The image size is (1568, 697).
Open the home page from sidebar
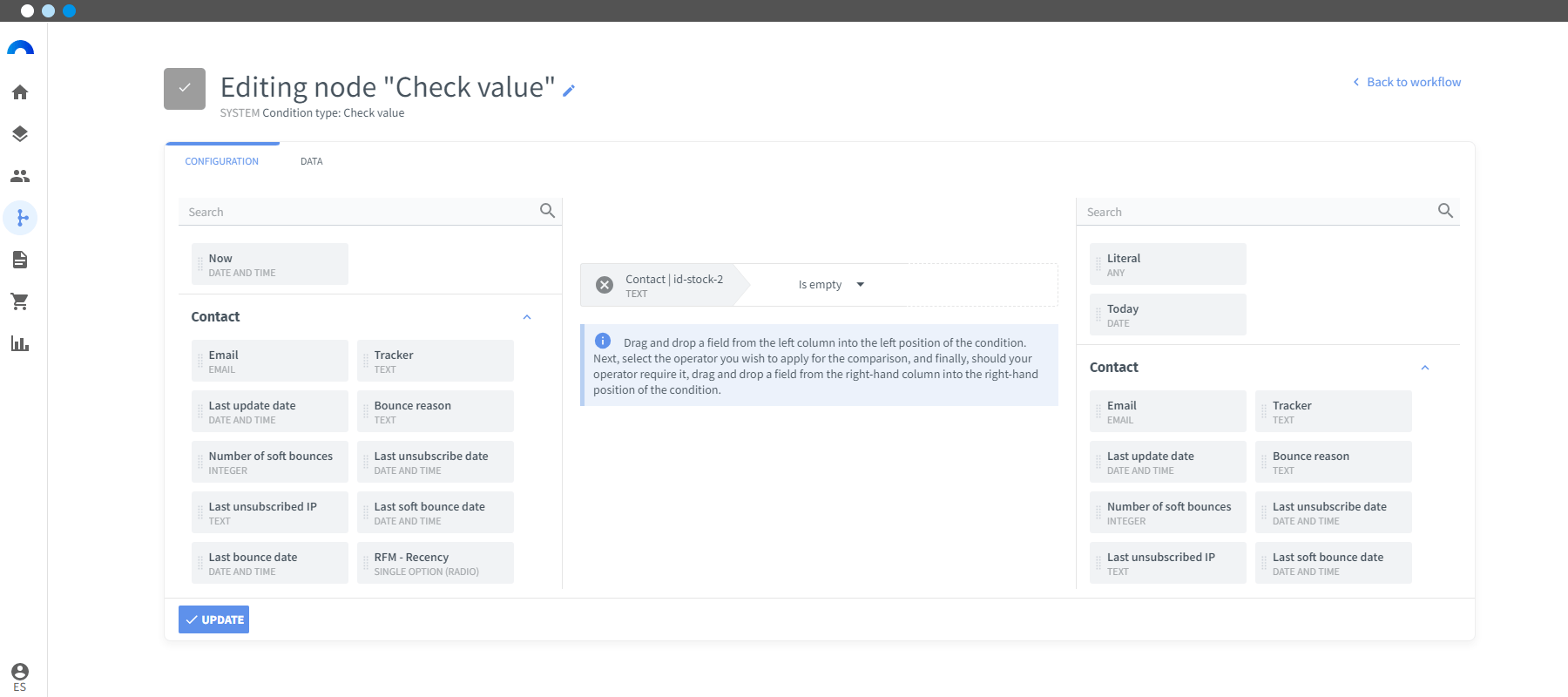(20, 92)
